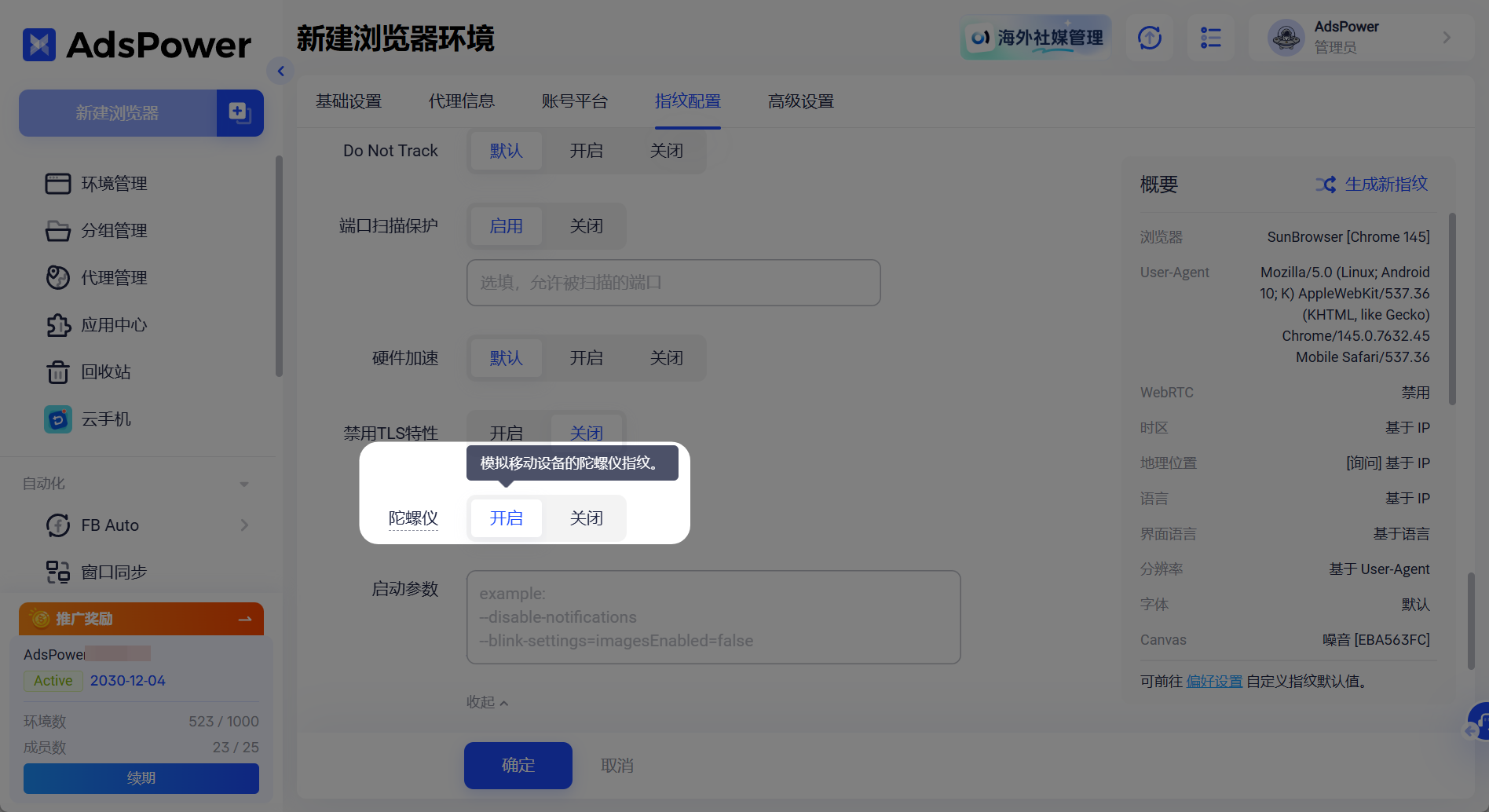Click the support headset floating icon
Viewport: 1489px width, 812px height.
(x=1478, y=721)
